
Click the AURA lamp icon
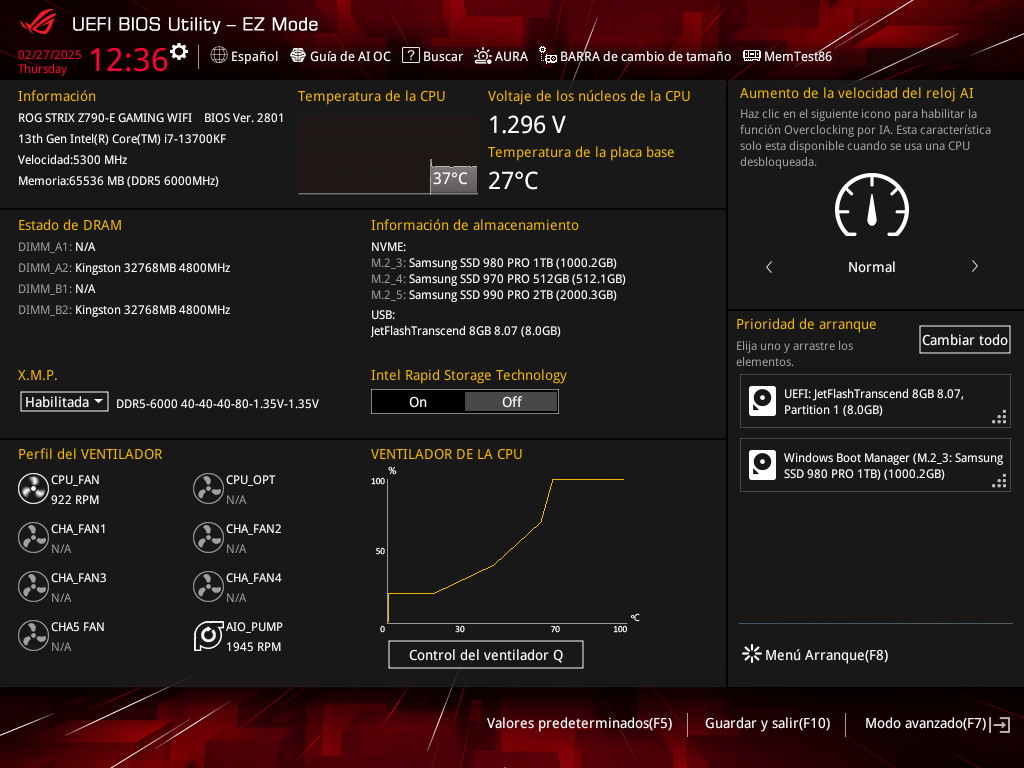click(483, 56)
